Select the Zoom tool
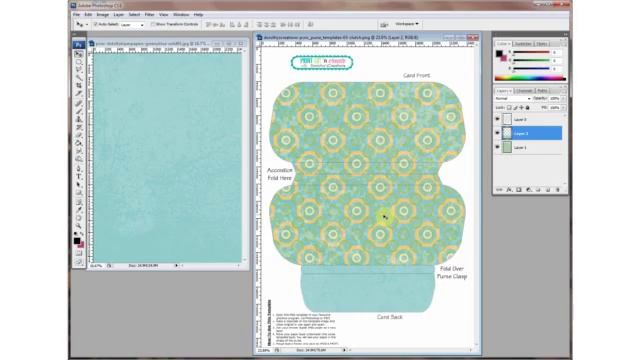 (x=79, y=226)
